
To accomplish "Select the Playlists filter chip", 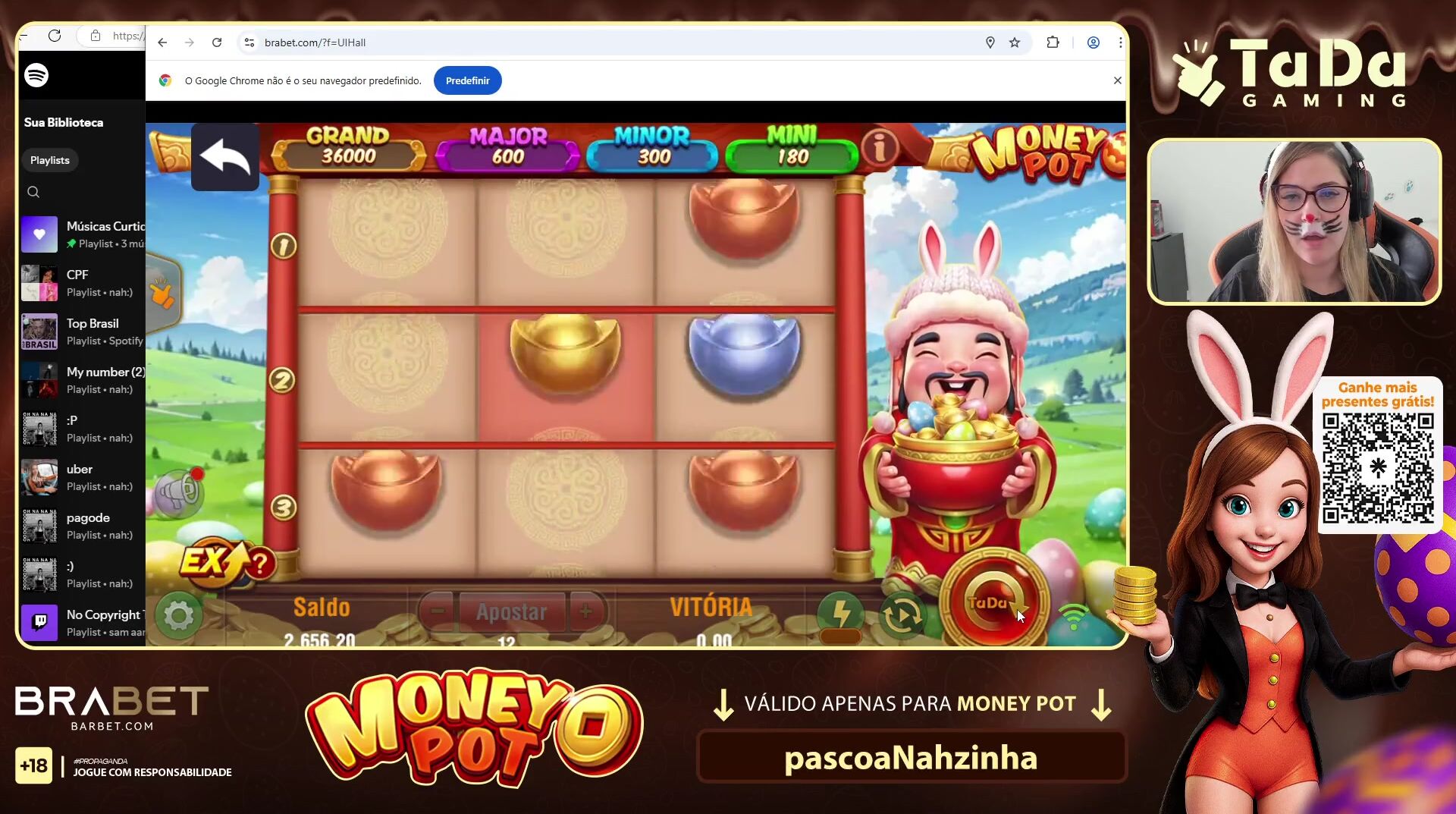I will pyautogui.click(x=50, y=160).
